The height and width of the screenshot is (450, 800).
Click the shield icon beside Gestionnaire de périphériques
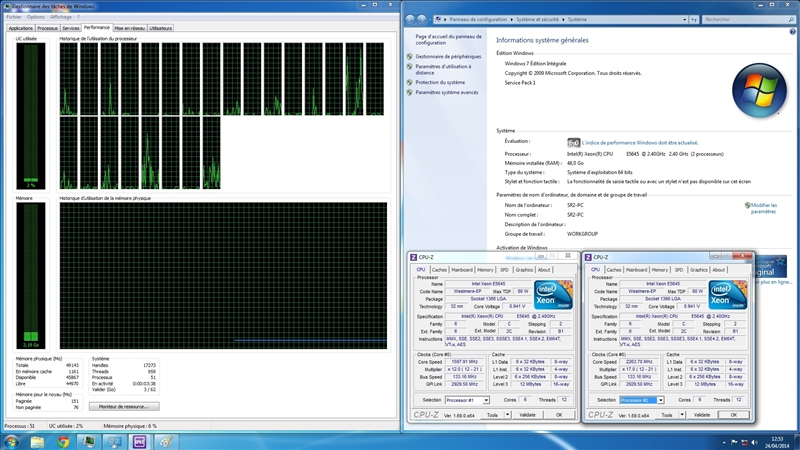(410, 57)
